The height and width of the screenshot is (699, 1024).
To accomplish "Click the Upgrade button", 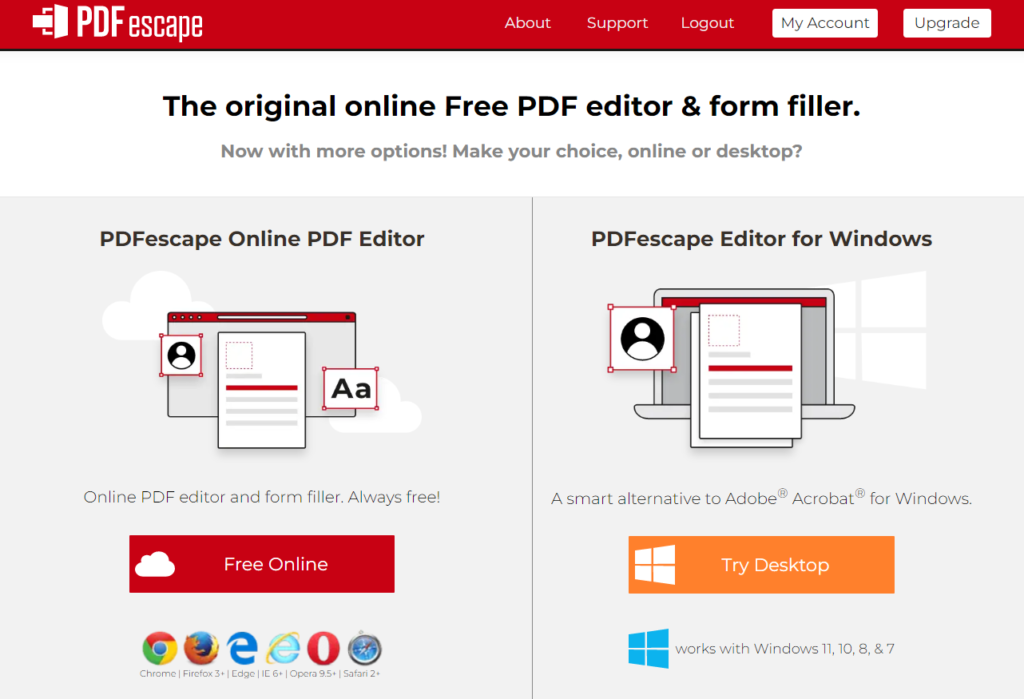I will pyautogui.click(x=946, y=23).
